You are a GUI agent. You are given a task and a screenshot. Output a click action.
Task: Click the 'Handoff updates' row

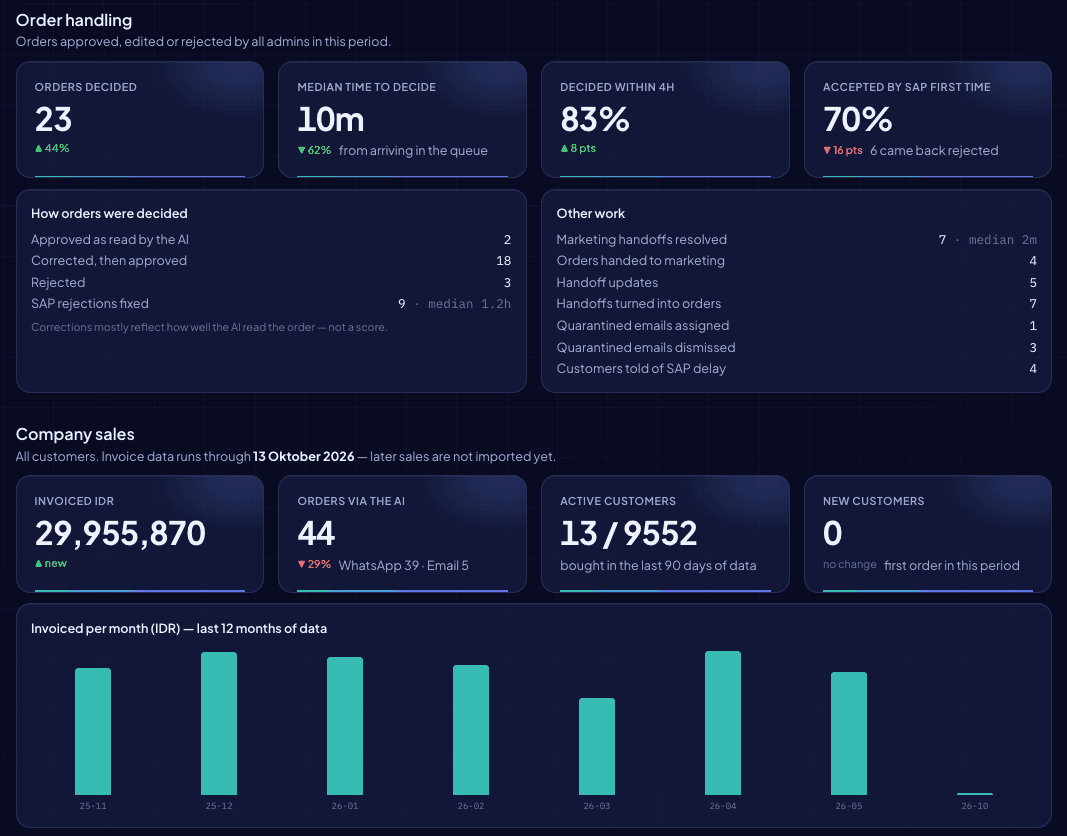pyautogui.click(x=796, y=282)
